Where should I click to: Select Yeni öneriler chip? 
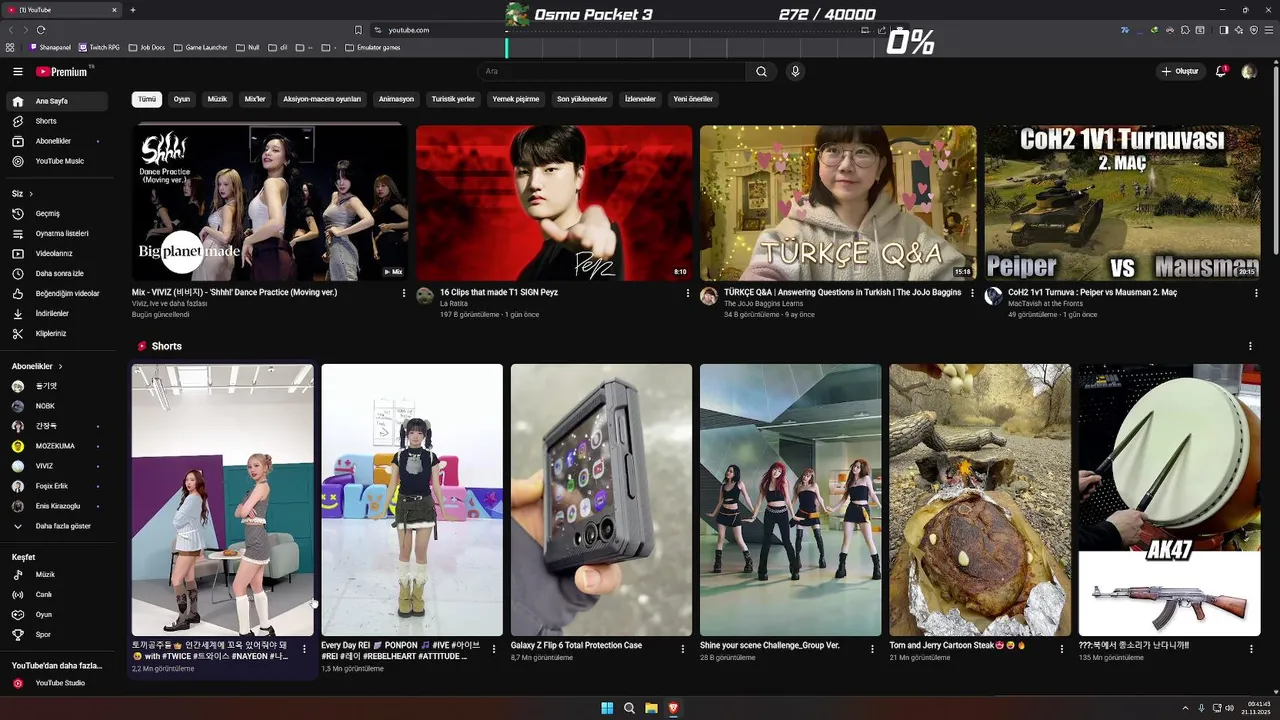[x=693, y=99]
